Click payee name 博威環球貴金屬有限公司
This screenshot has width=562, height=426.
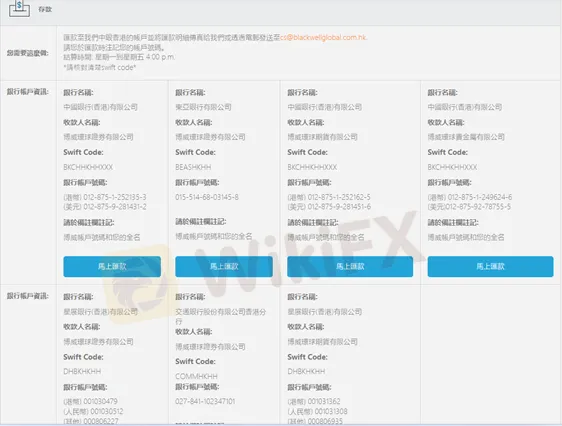(466, 137)
